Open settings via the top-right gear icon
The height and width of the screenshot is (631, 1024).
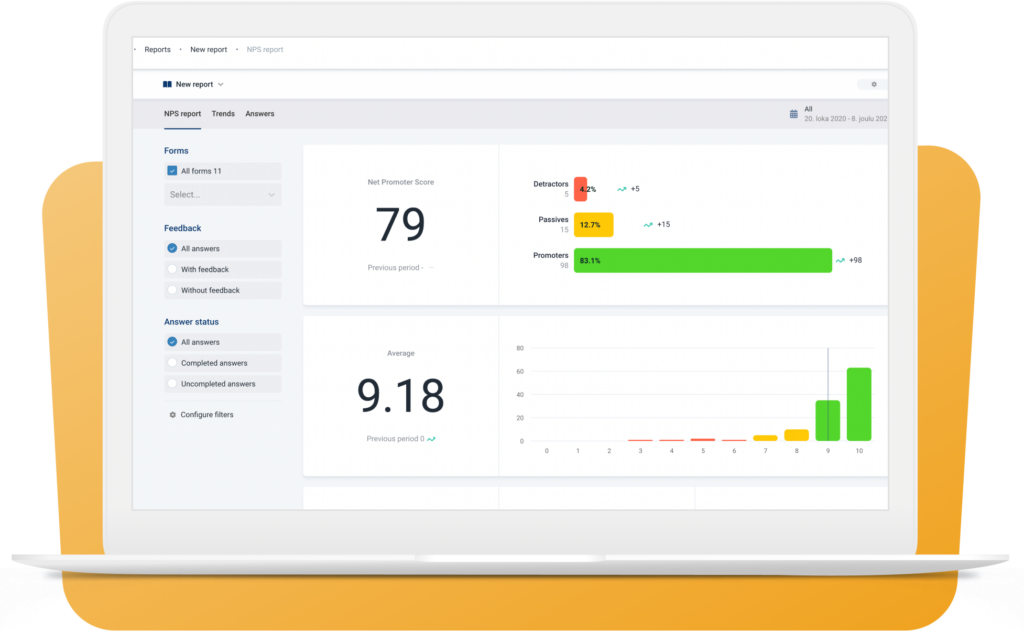click(873, 85)
